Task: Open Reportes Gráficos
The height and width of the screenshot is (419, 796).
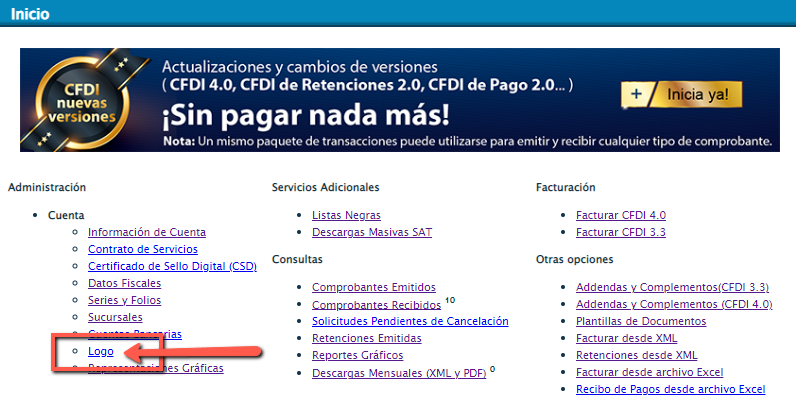Action: [x=357, y=356]
